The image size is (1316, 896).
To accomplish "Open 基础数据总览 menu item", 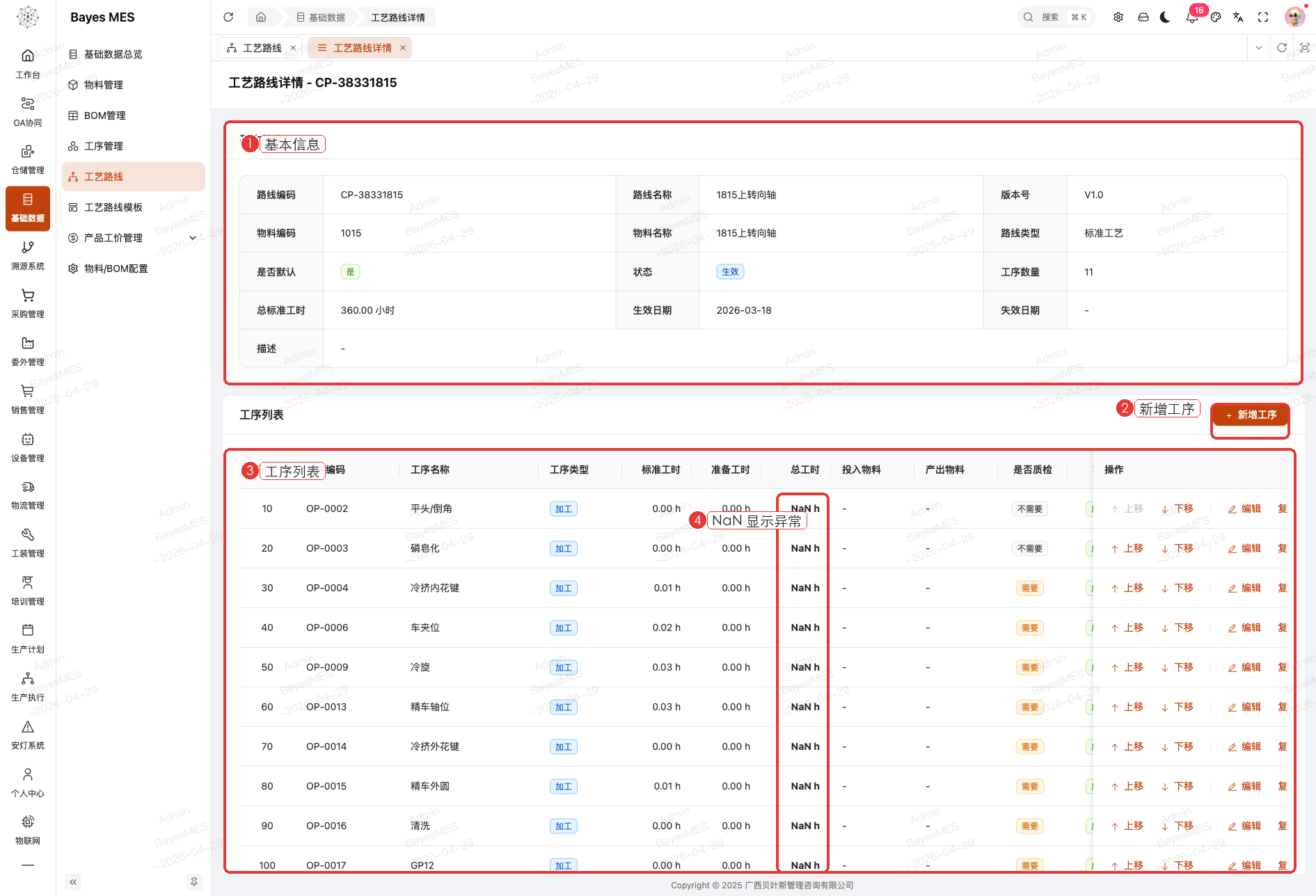I will coord(134,54).
